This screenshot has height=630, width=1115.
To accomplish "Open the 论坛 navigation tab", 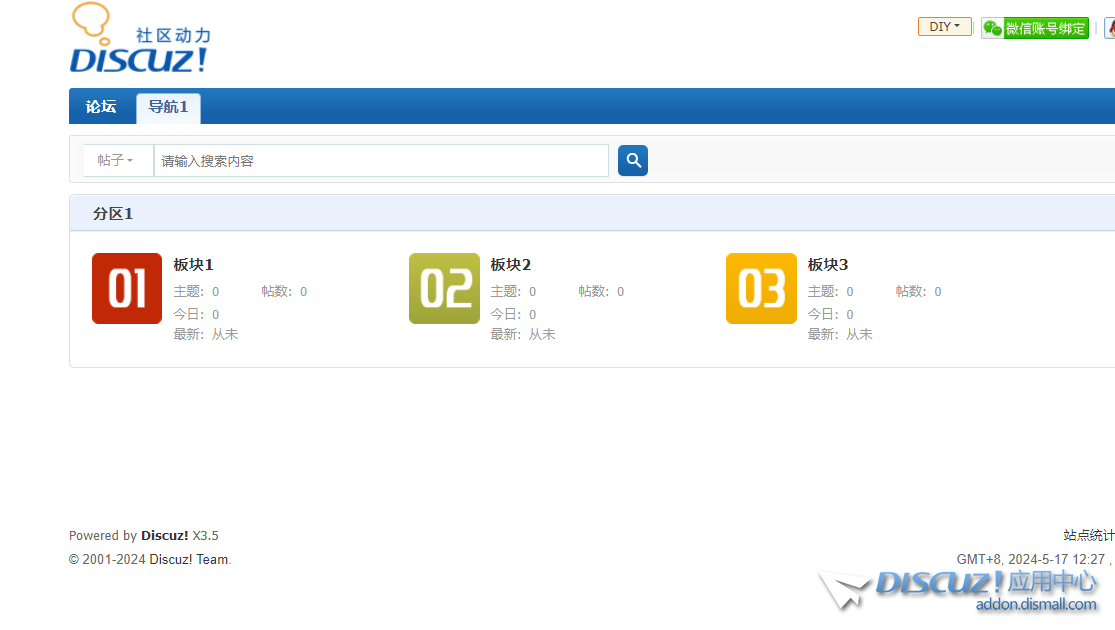I will point(101,107).
